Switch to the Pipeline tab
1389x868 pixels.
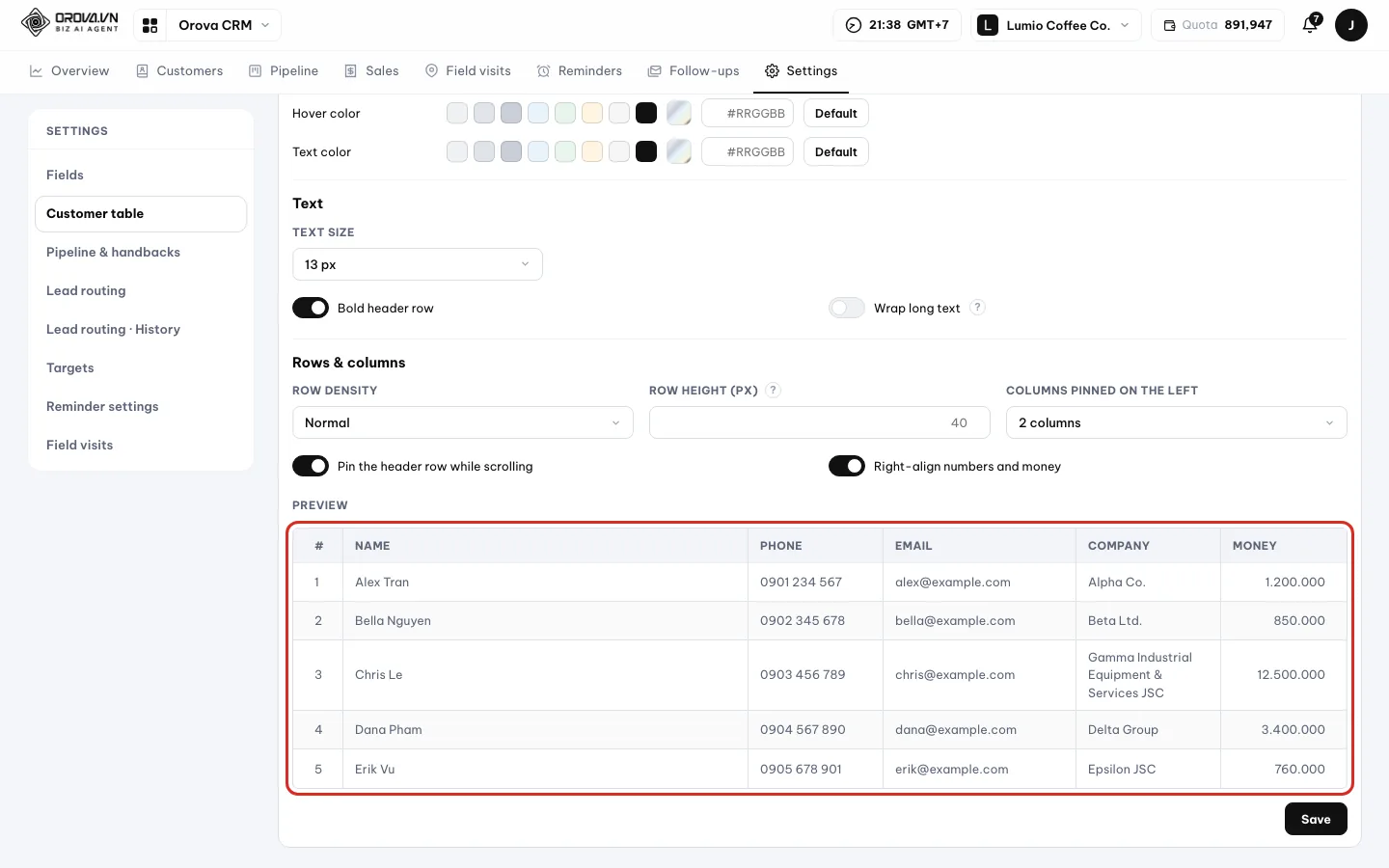(284, 70)
